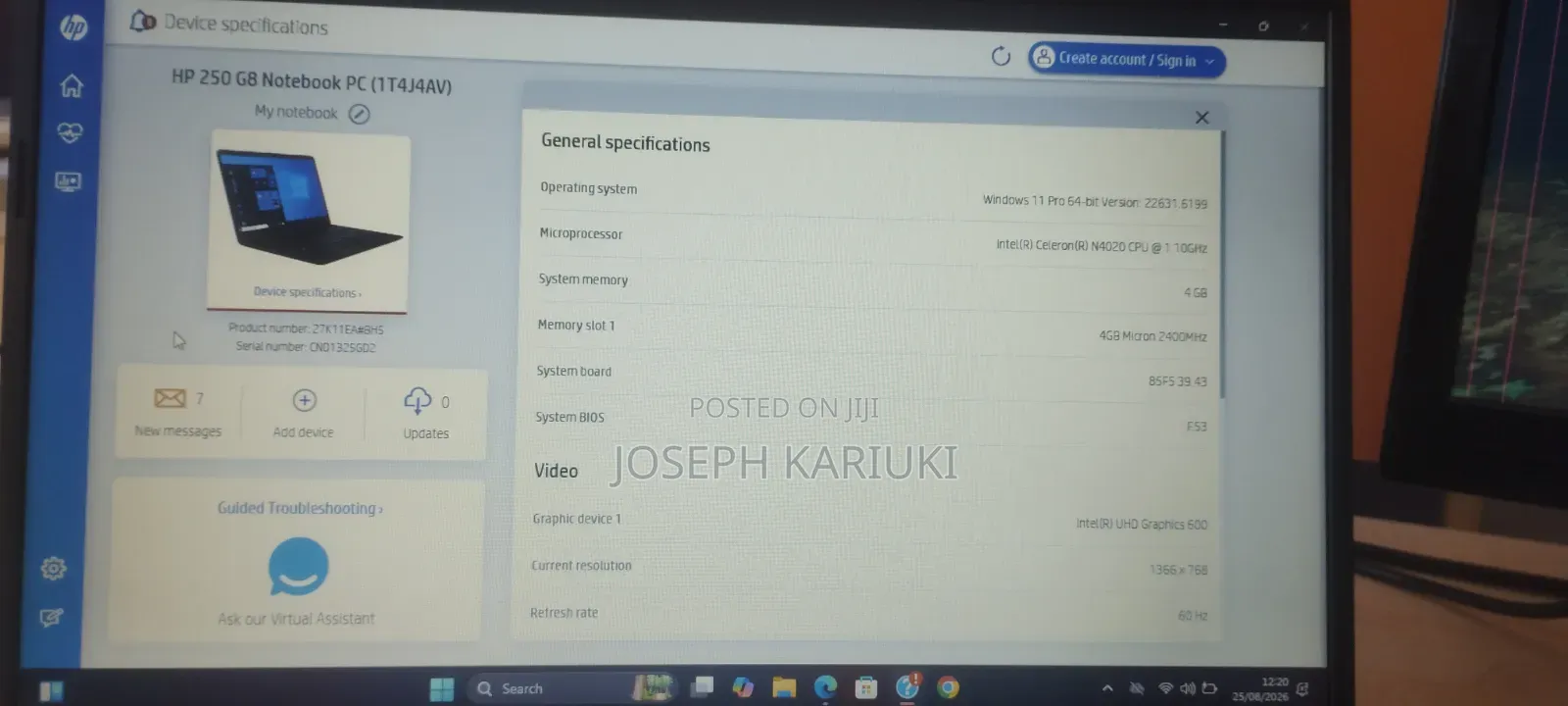Select the 1366 x 768 resolution value

coord(1178,570)
